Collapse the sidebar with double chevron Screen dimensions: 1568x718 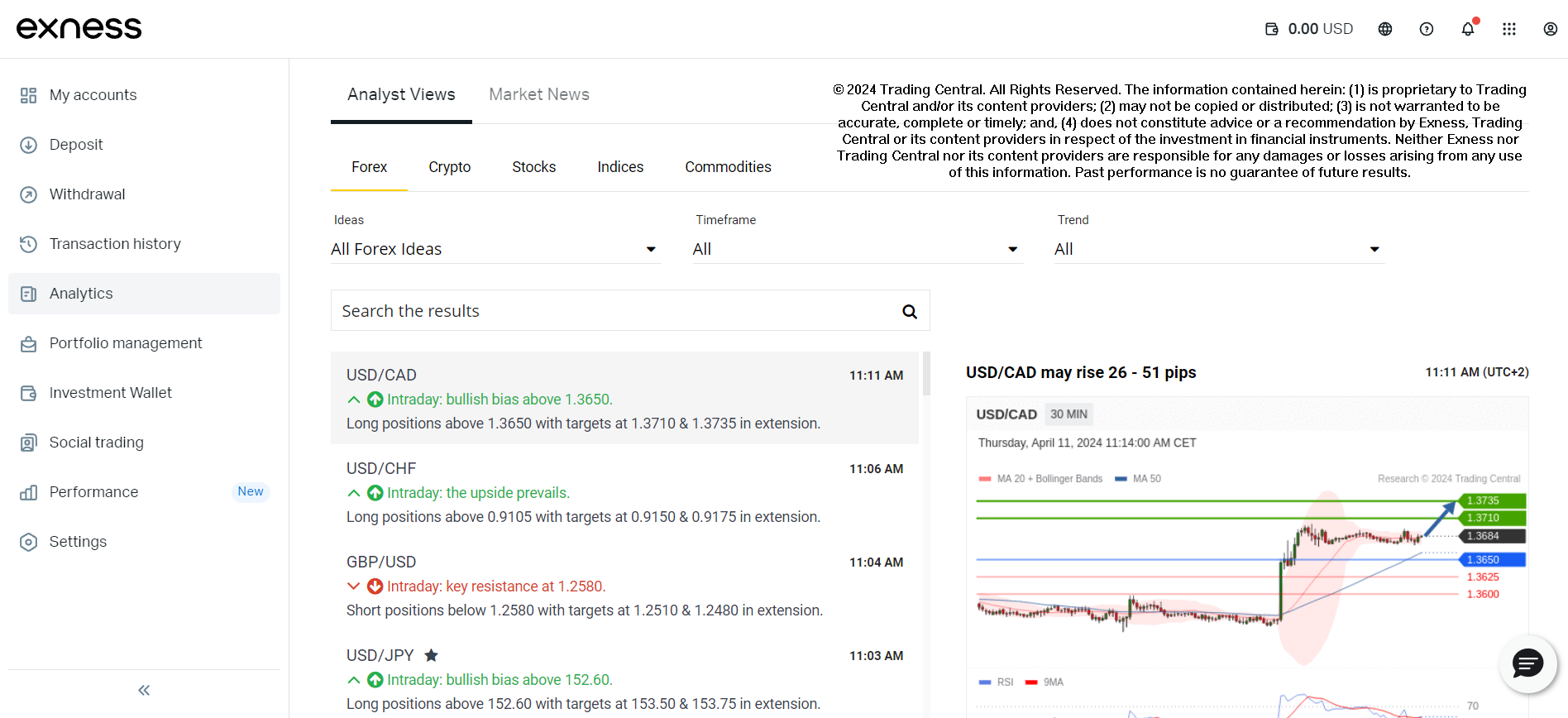click(144, 690)
